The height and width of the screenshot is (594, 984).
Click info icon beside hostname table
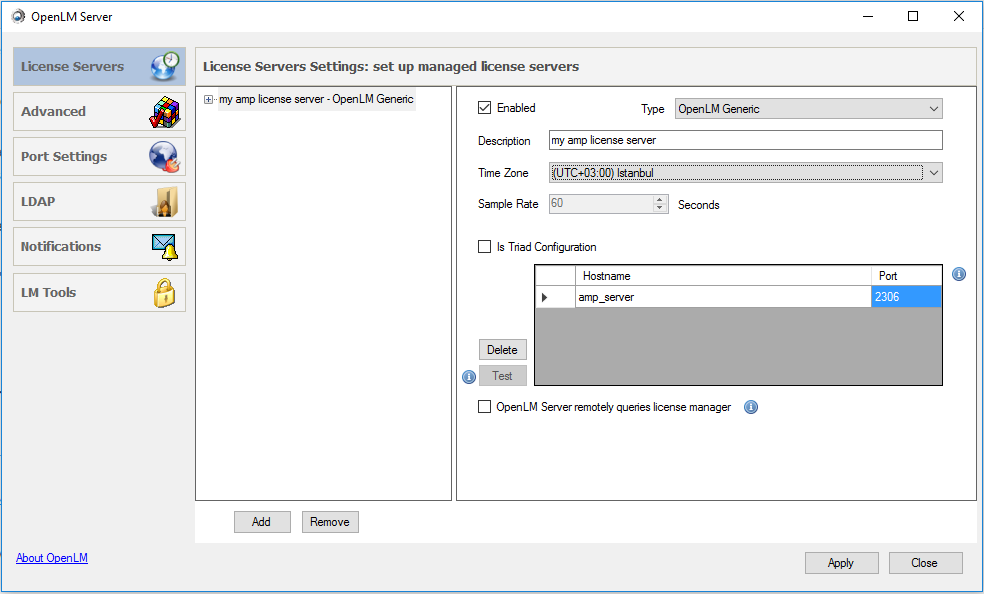click(x=959, y=274)
